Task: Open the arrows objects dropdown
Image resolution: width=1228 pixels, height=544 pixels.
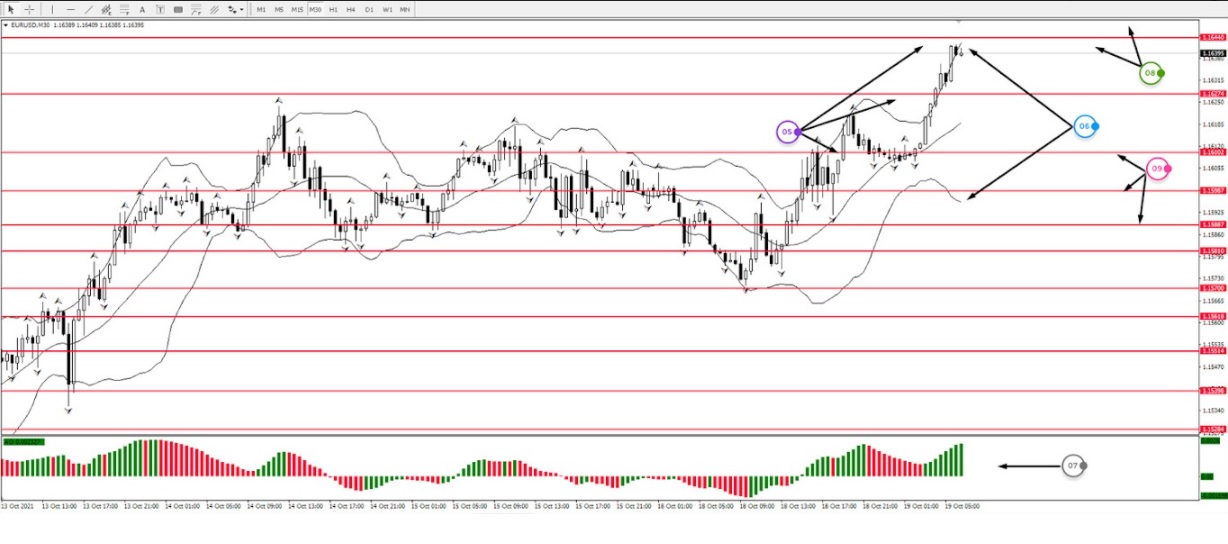Action: [237, 9]
